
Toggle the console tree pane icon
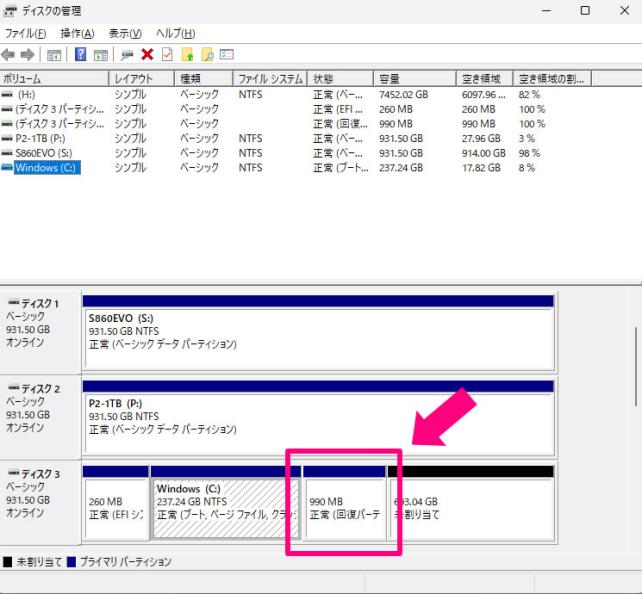tap(54, 55)
